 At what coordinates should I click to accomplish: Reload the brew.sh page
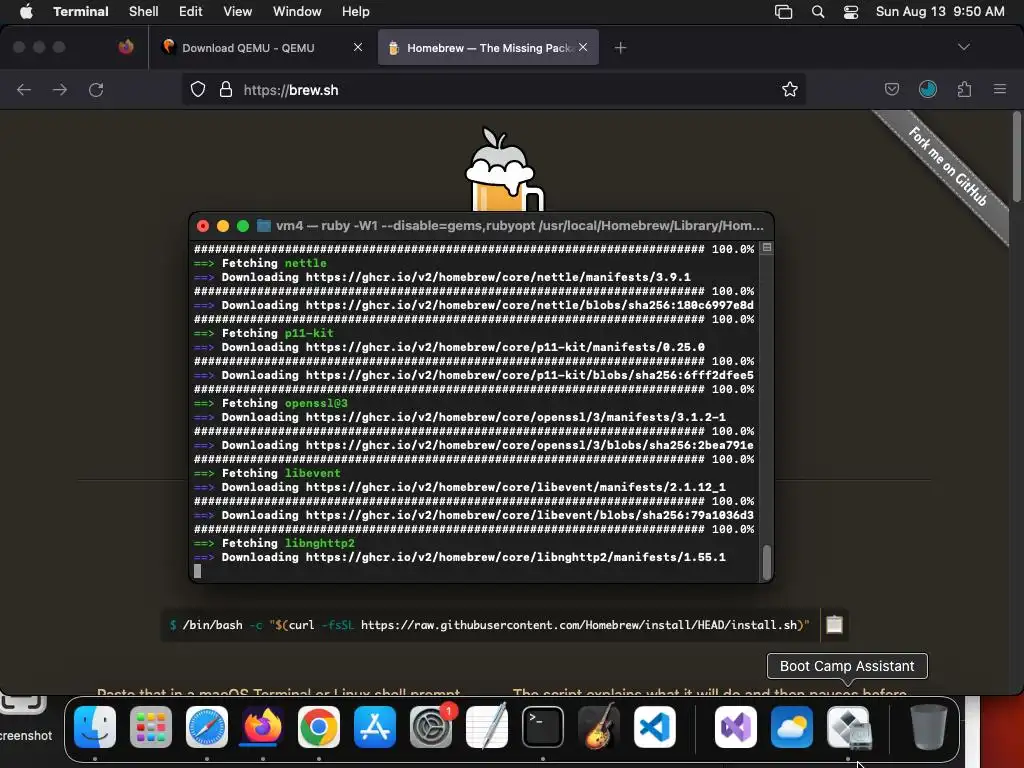pyautogui.click(x=96, y=89)
